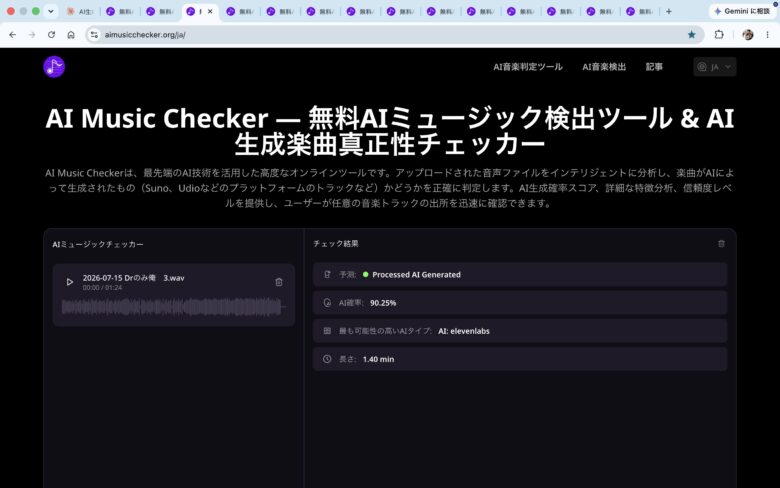Screen dimensions: 780x488
Task: Click the file name 2026-07-15 Drのみ俺 3.wav
Action: point(133,278)
